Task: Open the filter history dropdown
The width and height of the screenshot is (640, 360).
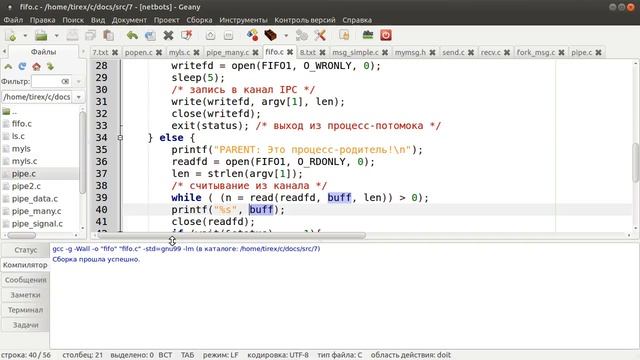Action: [78, 81]
